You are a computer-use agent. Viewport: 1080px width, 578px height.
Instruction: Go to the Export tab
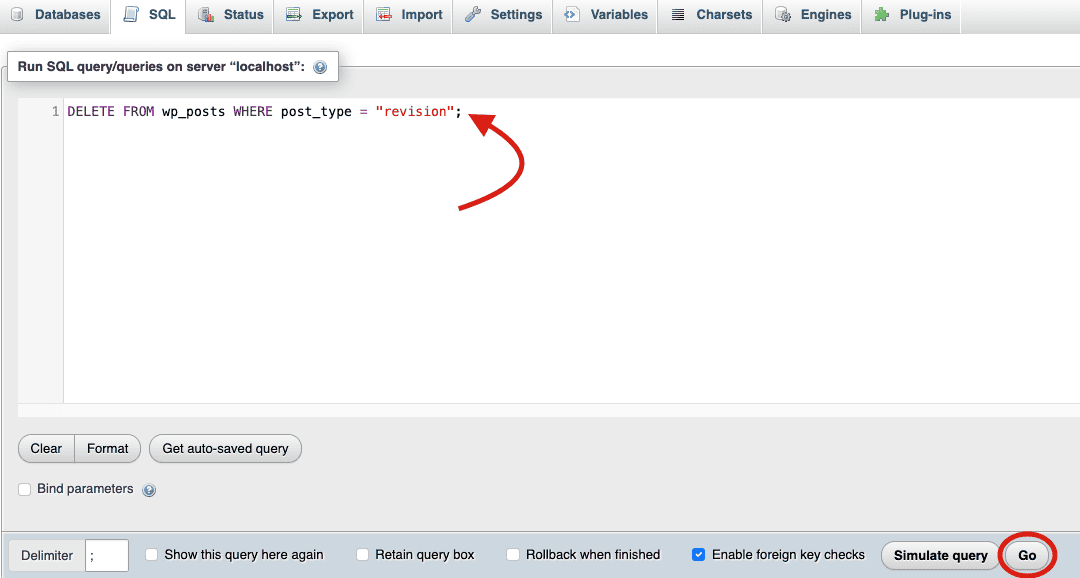319,15
